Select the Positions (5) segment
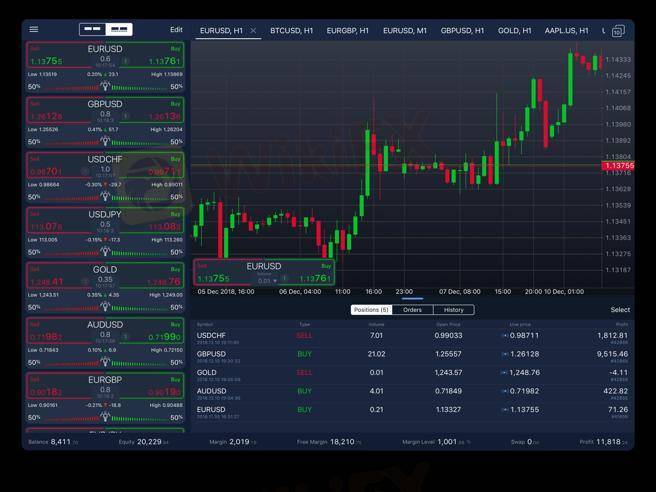Viewport: 656px width, 492px height. (371, 310)
